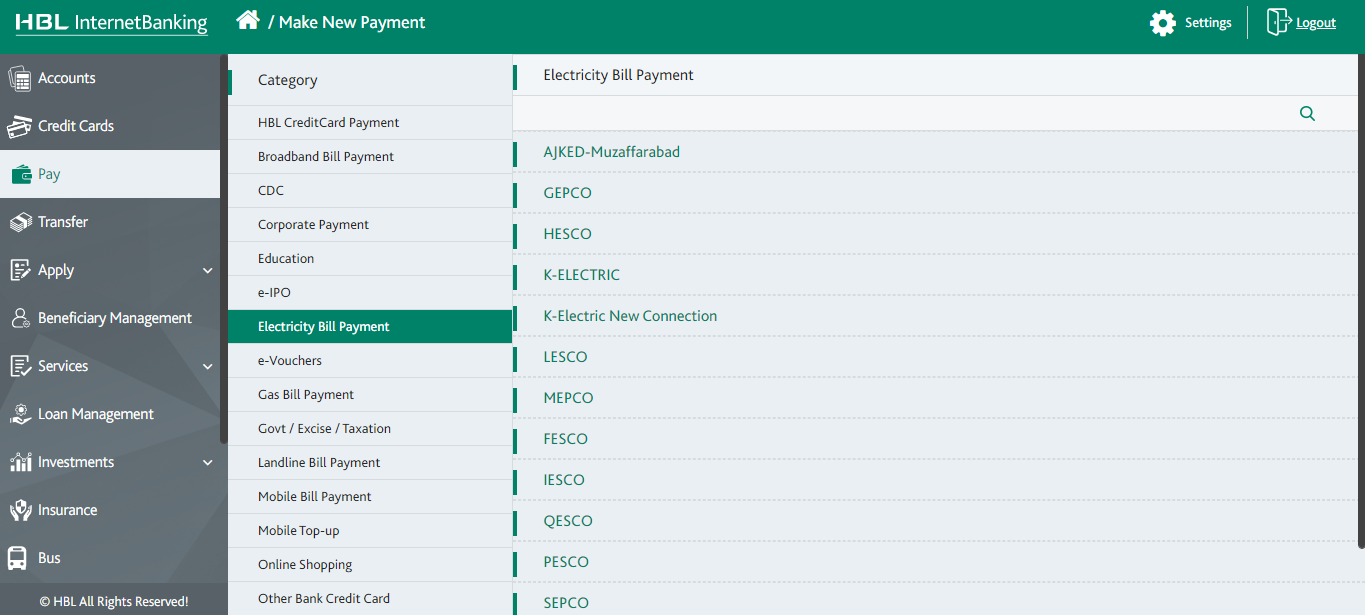Click the Logout door icon

[x=1277, y=22]
